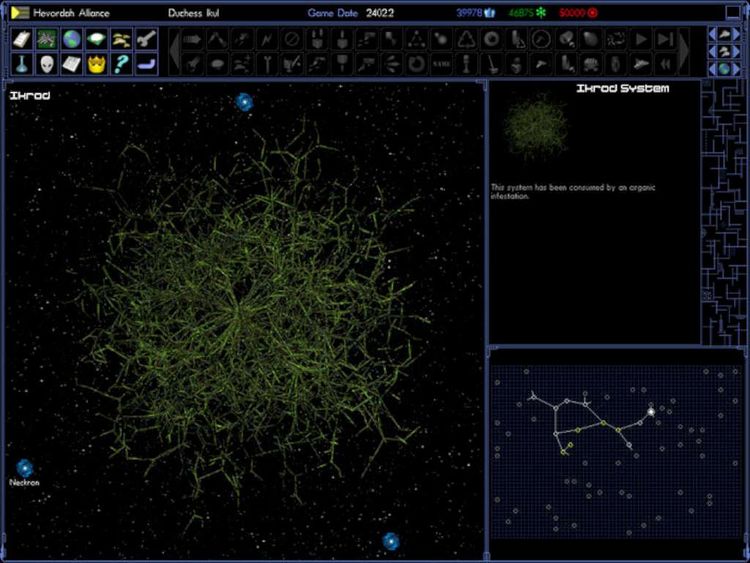Click the cyan question mark help icon
This screenshot has height=563, width=750.
[x=123, y=64]
